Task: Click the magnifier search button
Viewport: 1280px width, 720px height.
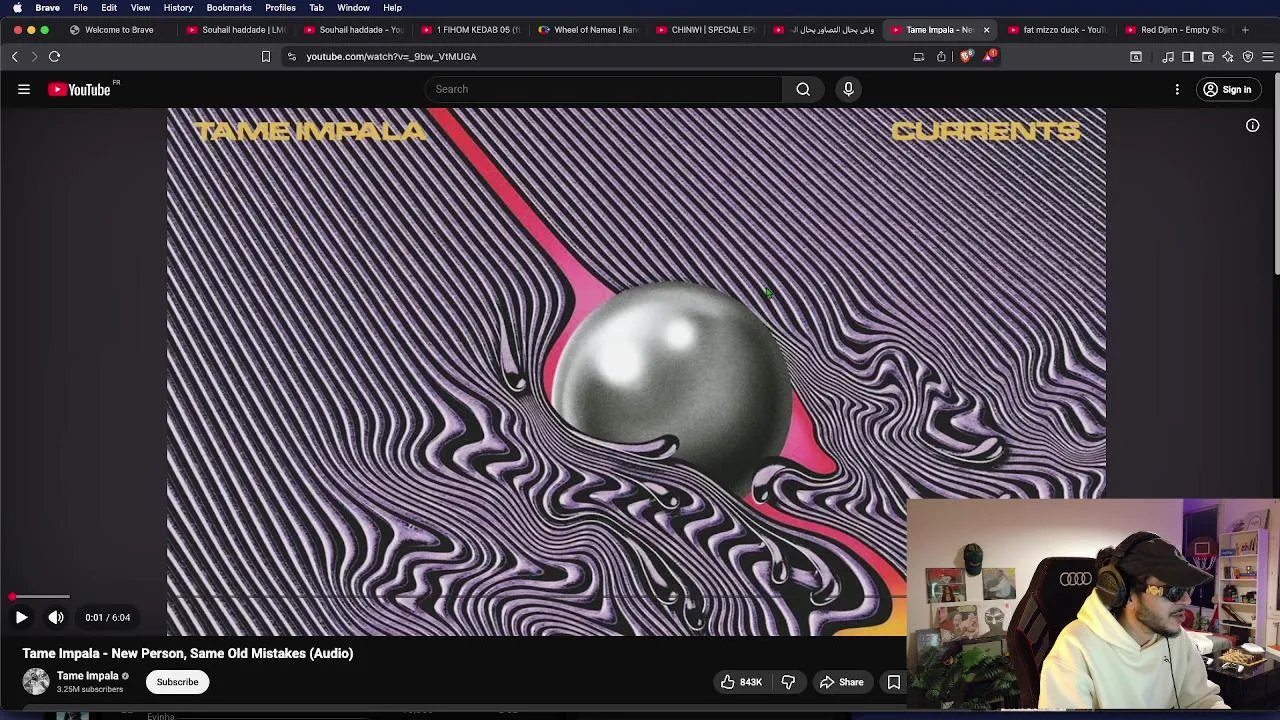Action: point(803,89)
